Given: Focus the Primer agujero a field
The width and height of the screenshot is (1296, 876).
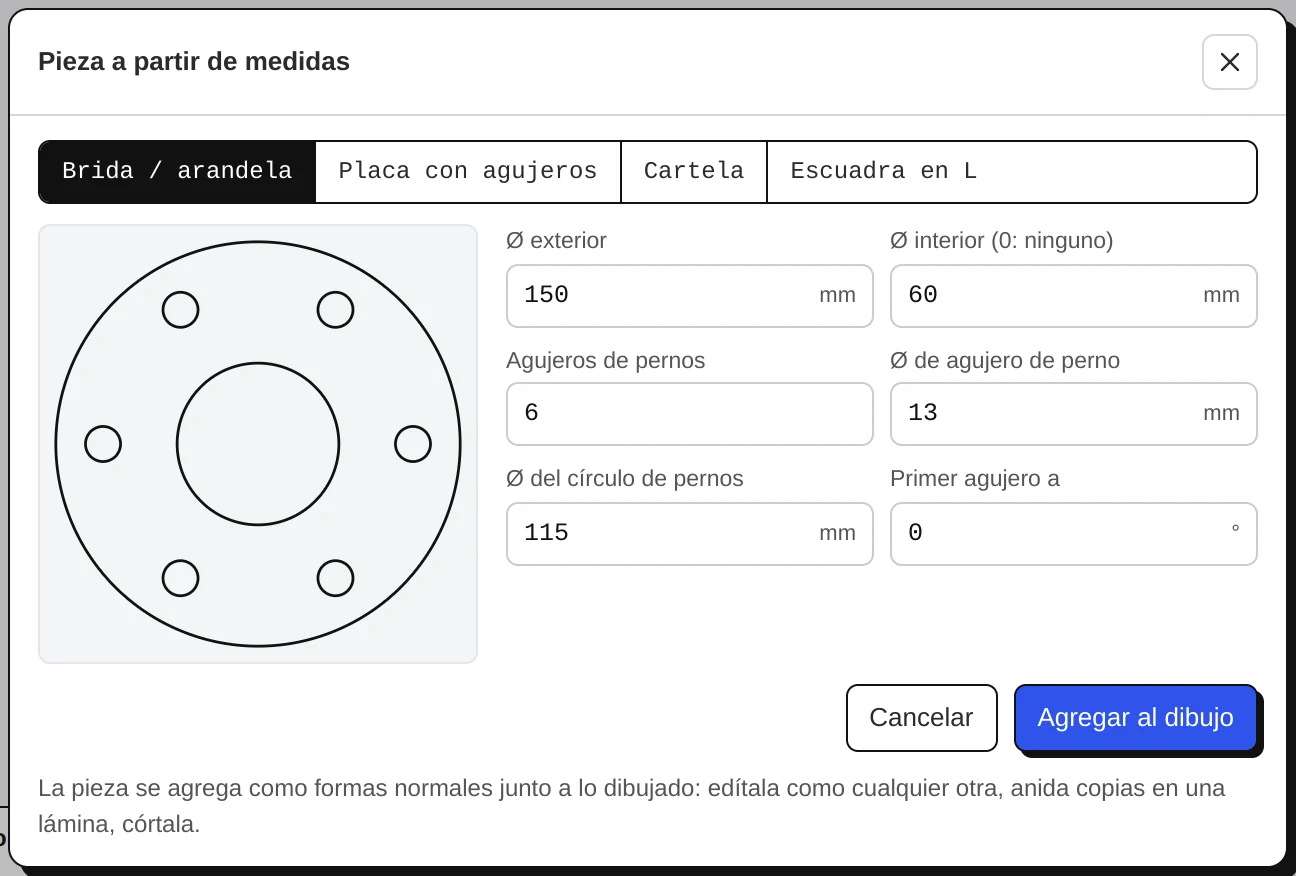Looking at the screenshot, I should 1073,534.
